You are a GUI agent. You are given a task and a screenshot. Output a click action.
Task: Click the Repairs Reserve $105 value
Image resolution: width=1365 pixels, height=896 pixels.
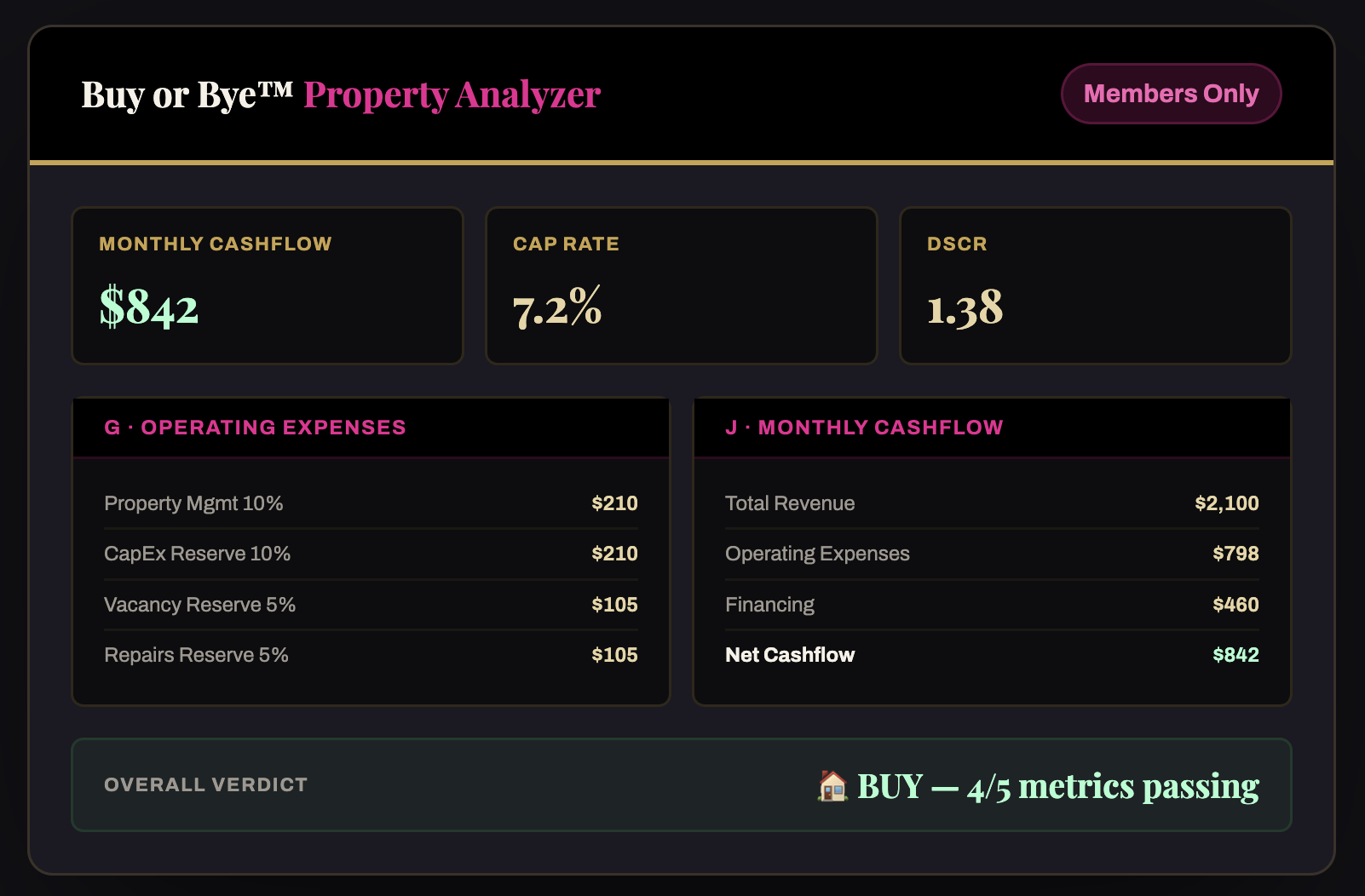click(x=614, y=655)
